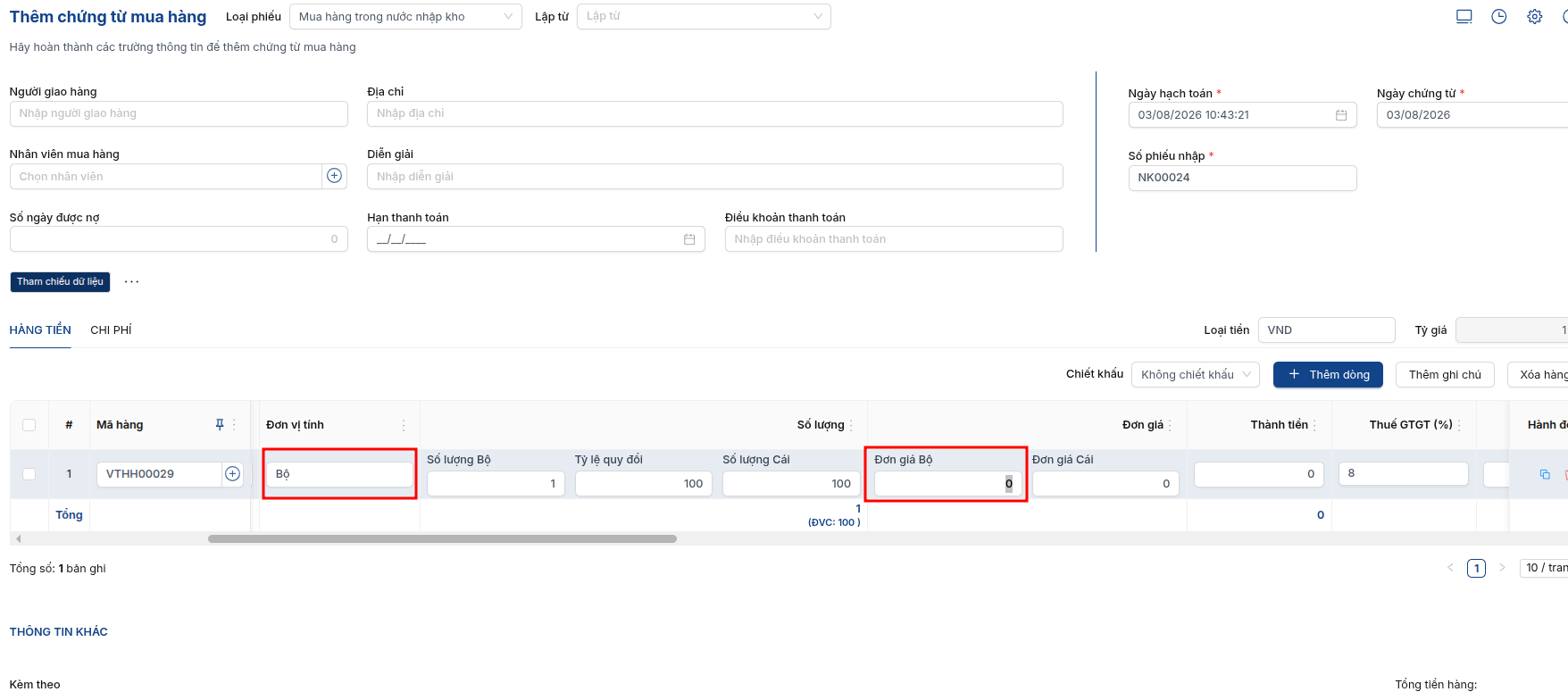Open the history clock icon
The height and width of the screenshot is (692, 1568).
[x=1499, y=17]
